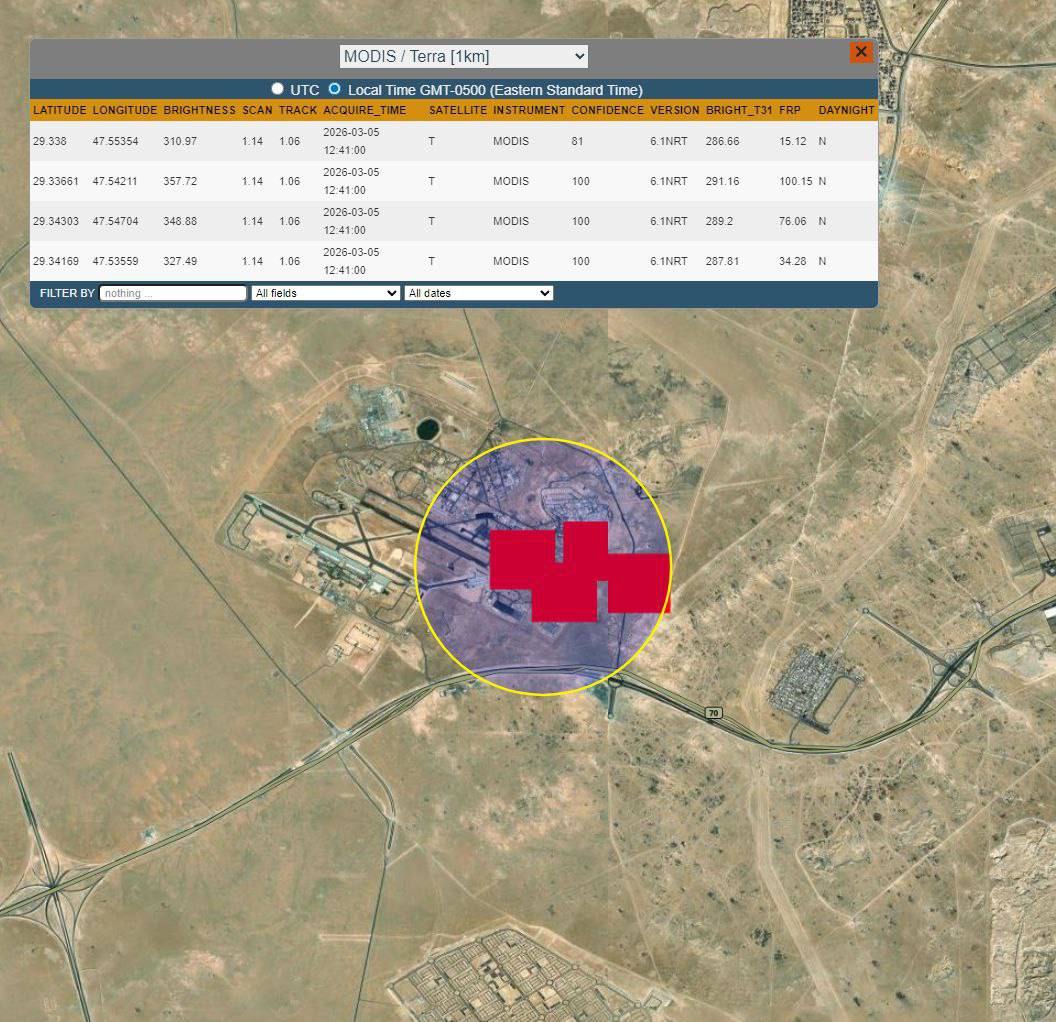Click the FILTER BY text input
Image resolution: width=1056 pixels, height=1022 pixels.
pyautogui.click(x=171, y=293)
